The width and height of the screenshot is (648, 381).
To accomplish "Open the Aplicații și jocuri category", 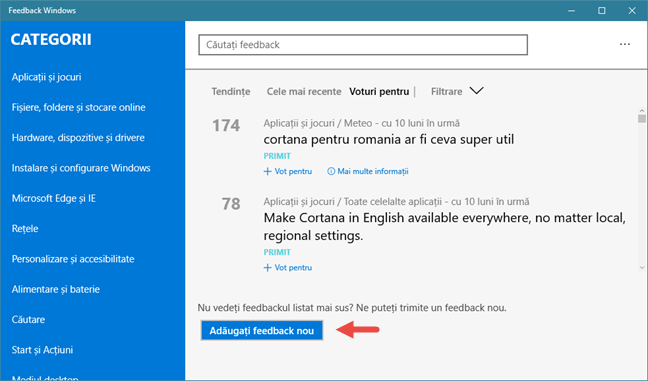I will point(46,77).
